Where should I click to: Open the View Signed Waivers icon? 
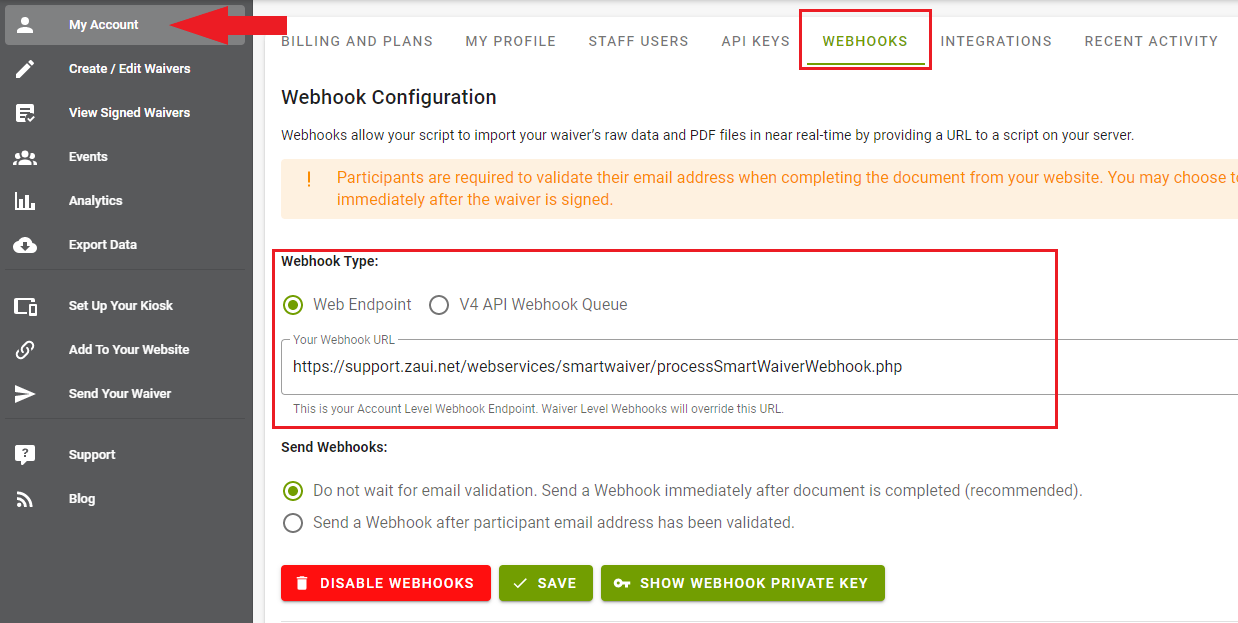click(x=25, y=113)
